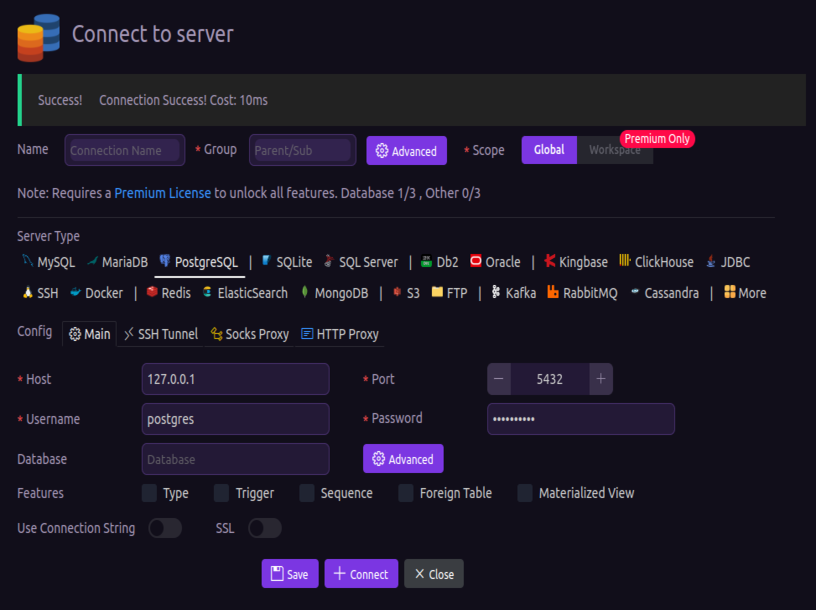Screen dimensions: 816x610
Task: Edit the Host field 127.0.0.1
Action: pos(235,379)
